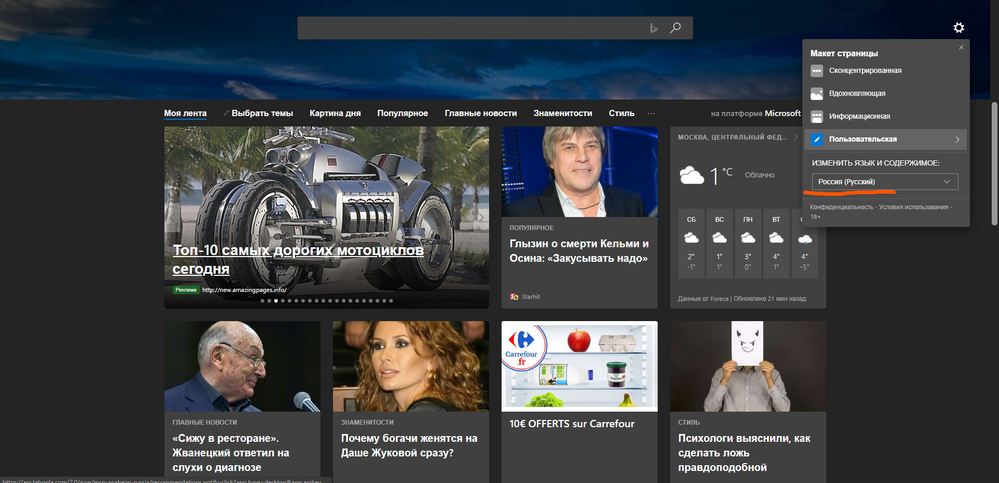Click the Жванецкий article photo

pyautogui.click(x=242, y=366)
